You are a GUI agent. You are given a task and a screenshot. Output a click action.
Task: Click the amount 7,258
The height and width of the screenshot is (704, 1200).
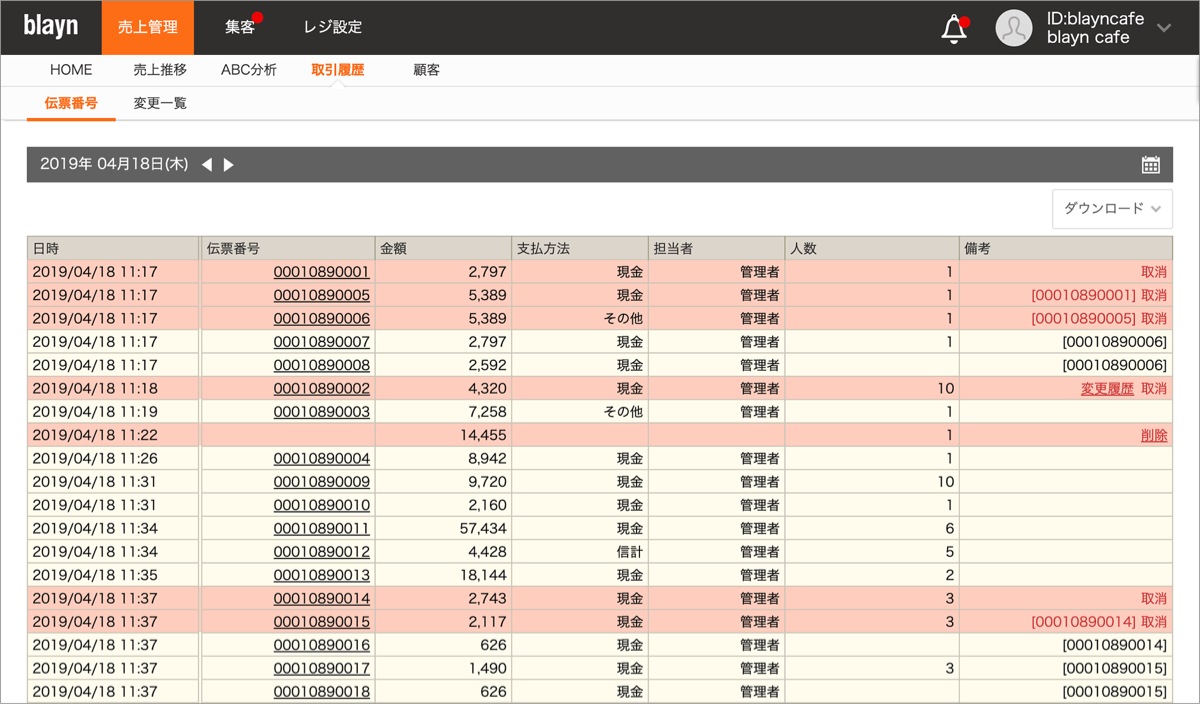487,412
